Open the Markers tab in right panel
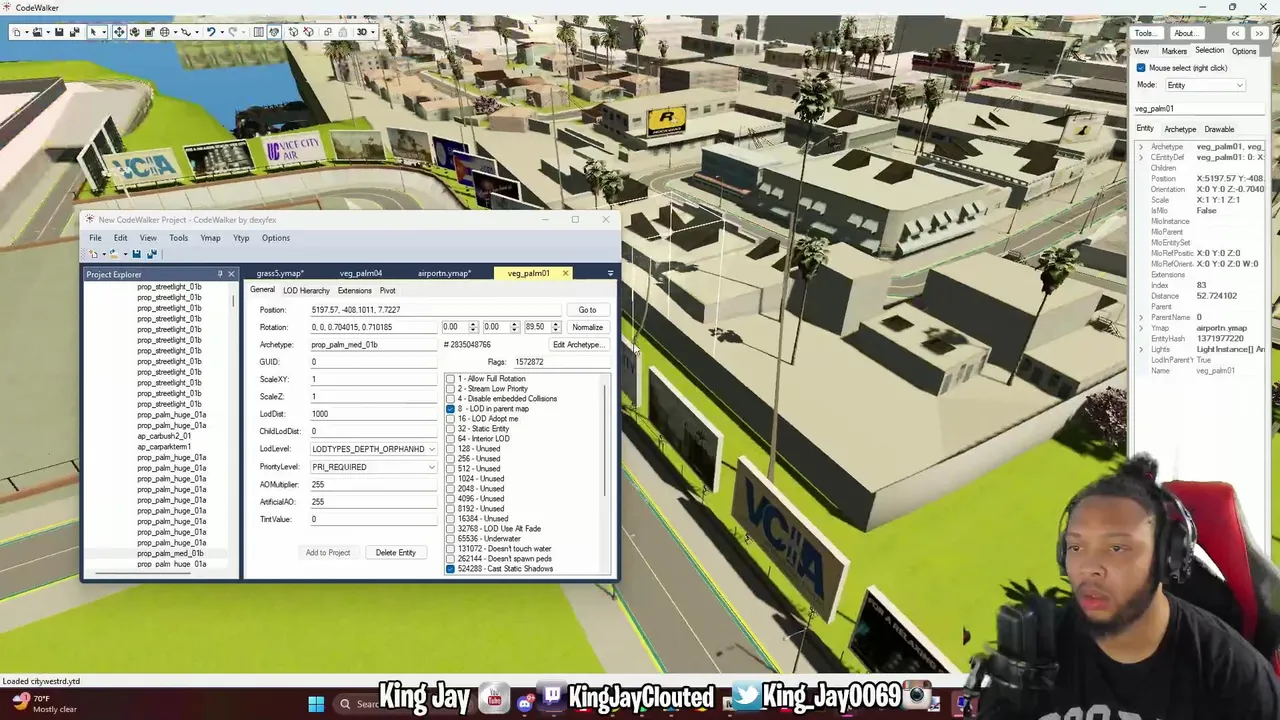The image size is (1280, 720). point(1174,51)
